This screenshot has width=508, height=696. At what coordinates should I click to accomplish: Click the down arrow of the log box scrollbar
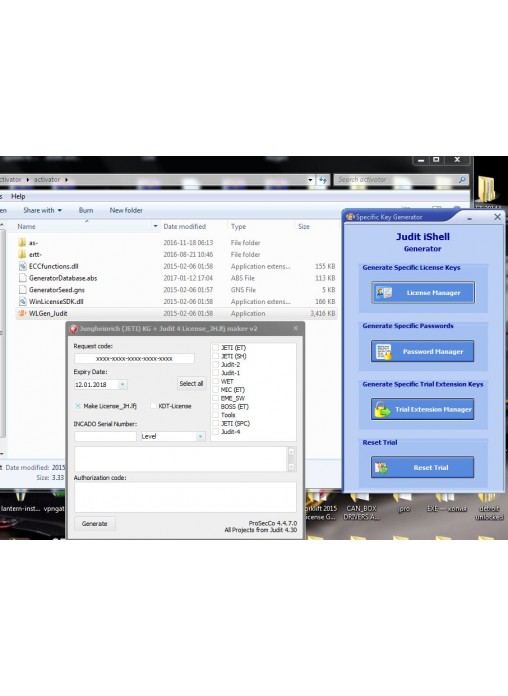[292, 467]
